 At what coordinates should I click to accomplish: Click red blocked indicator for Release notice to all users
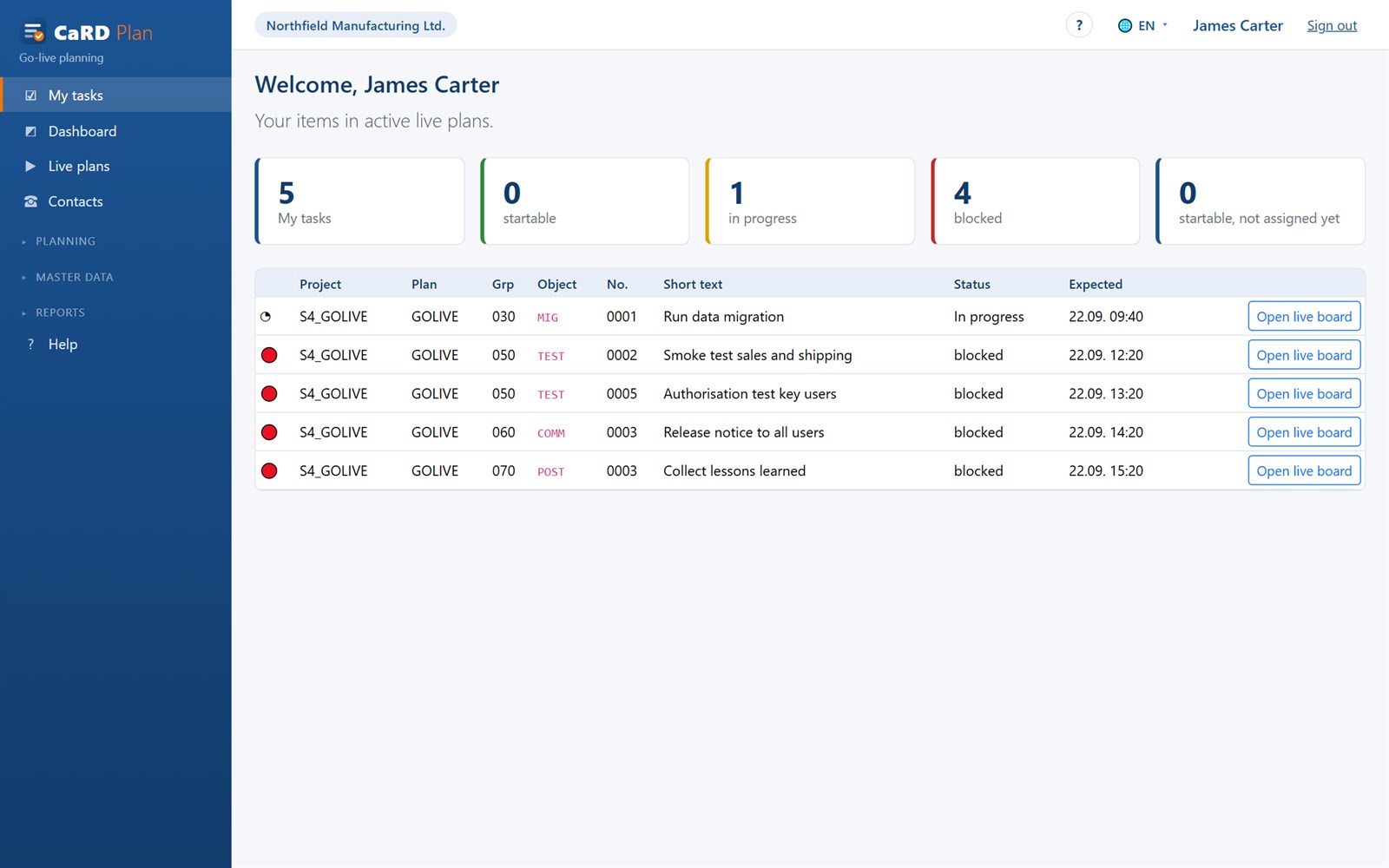click(x=269, y=432)
